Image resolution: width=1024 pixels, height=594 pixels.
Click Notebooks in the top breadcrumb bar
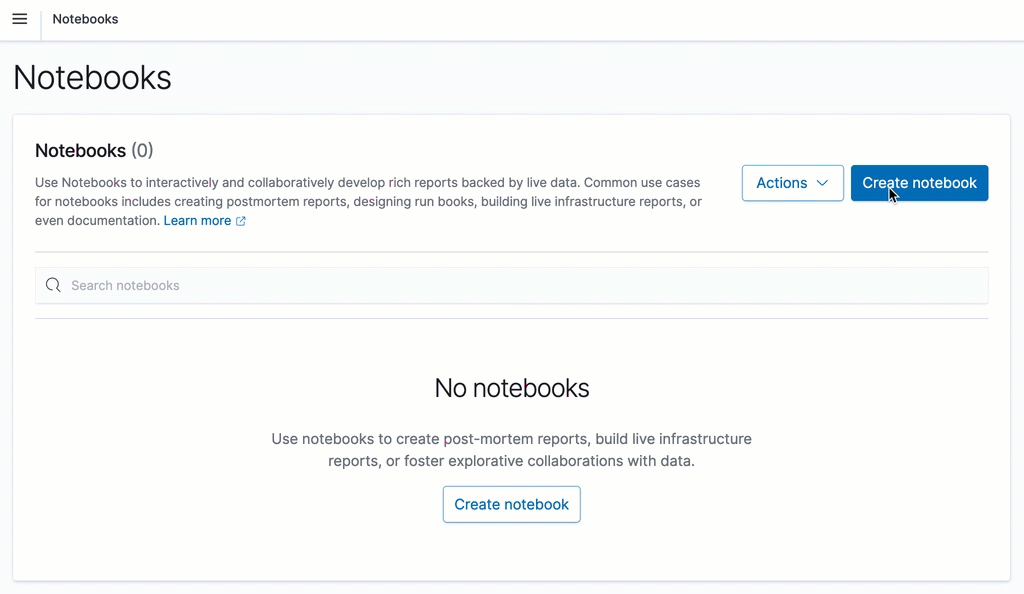85,19
